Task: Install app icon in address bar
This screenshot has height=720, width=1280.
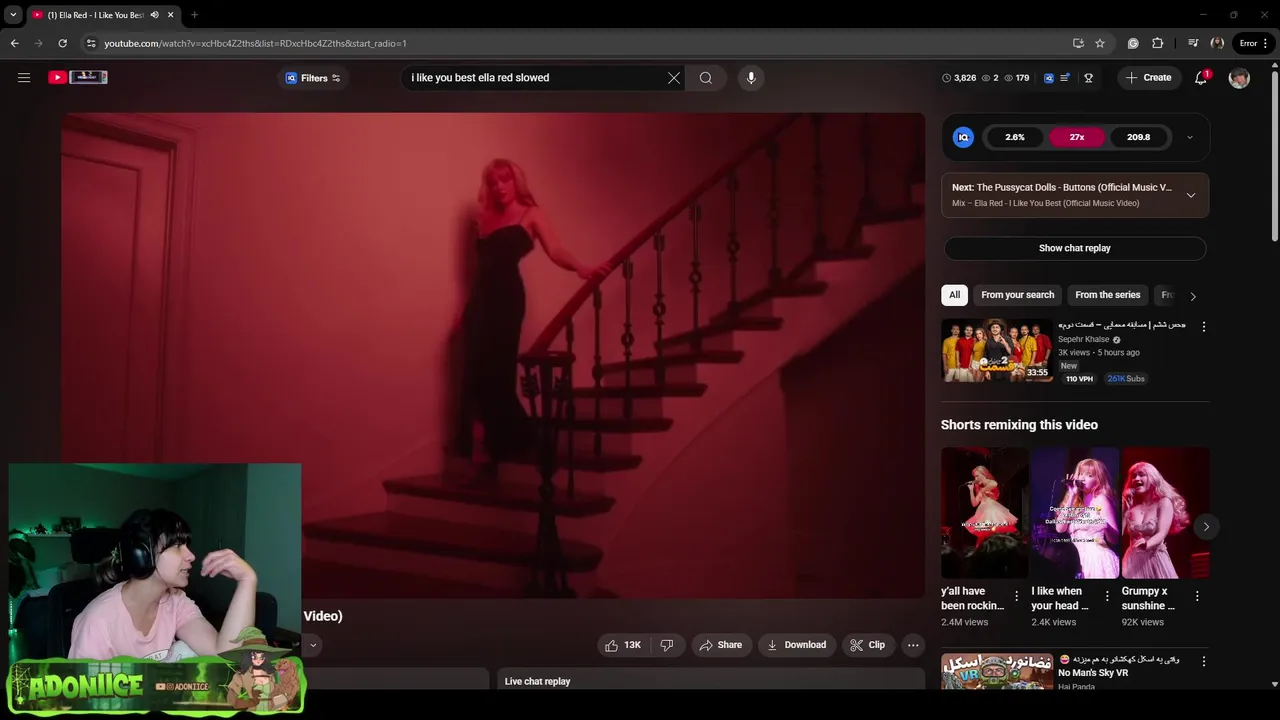Action: click(1078, 43)
